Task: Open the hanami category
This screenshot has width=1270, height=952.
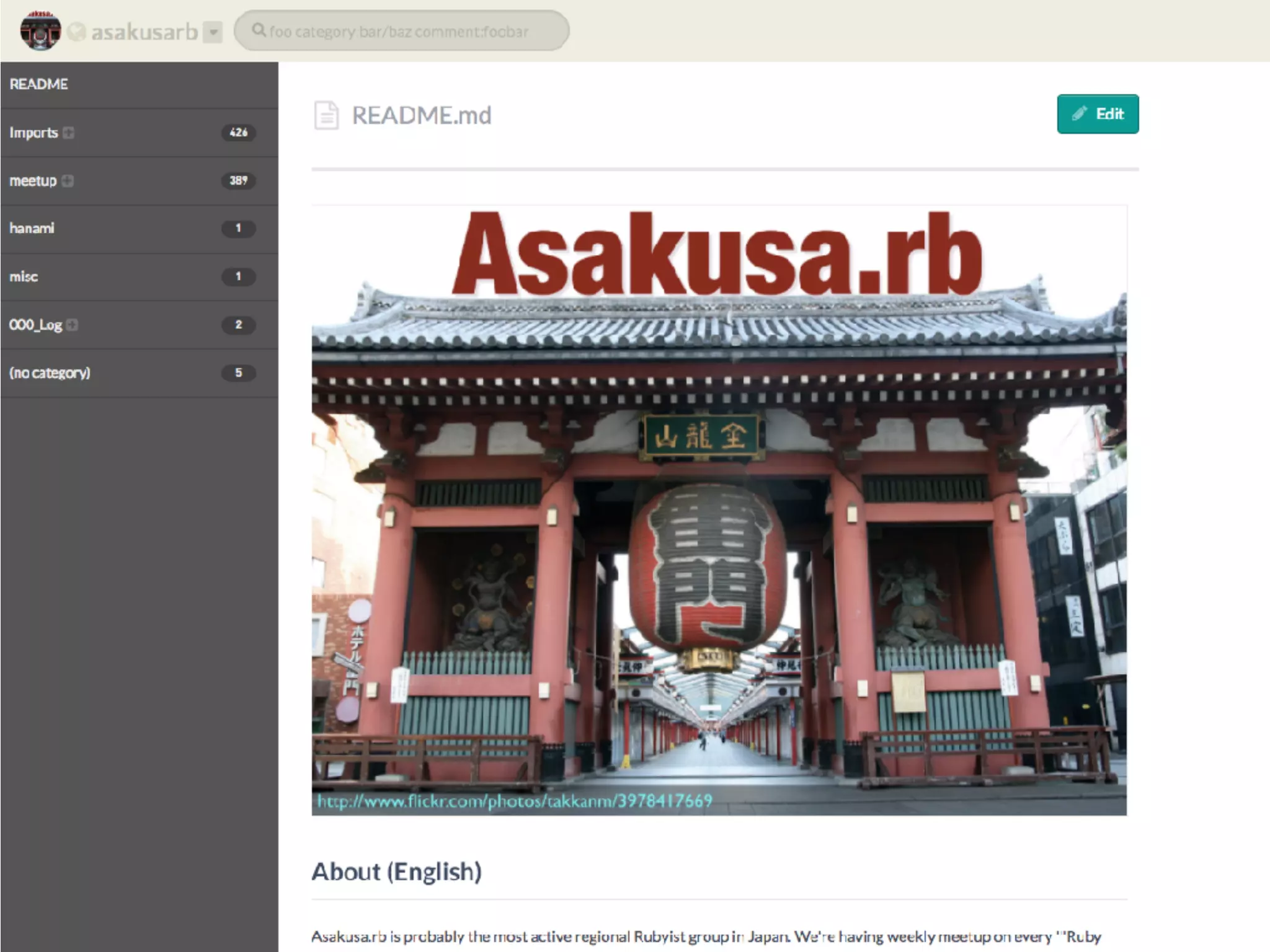Action: [x=32, y=228]
